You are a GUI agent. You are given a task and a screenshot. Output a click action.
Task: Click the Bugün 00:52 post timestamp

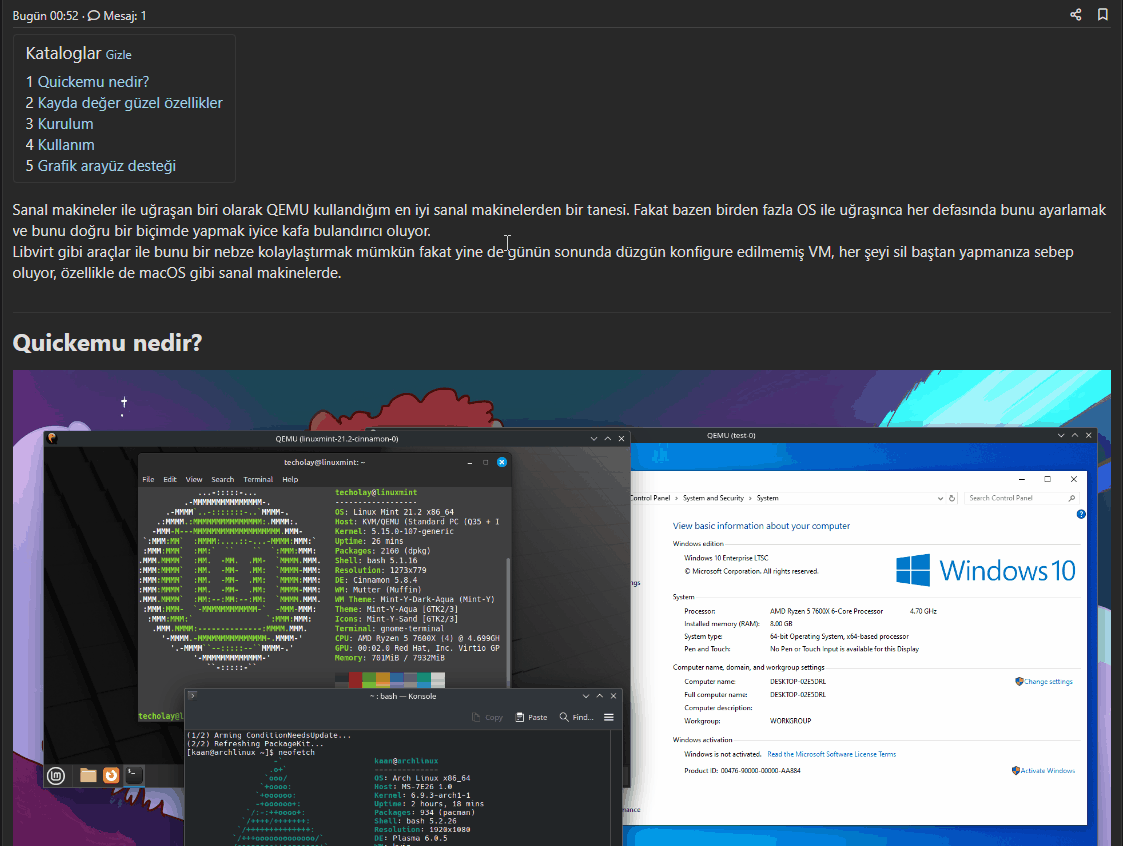pyautogui.click(x=45, y=16)
